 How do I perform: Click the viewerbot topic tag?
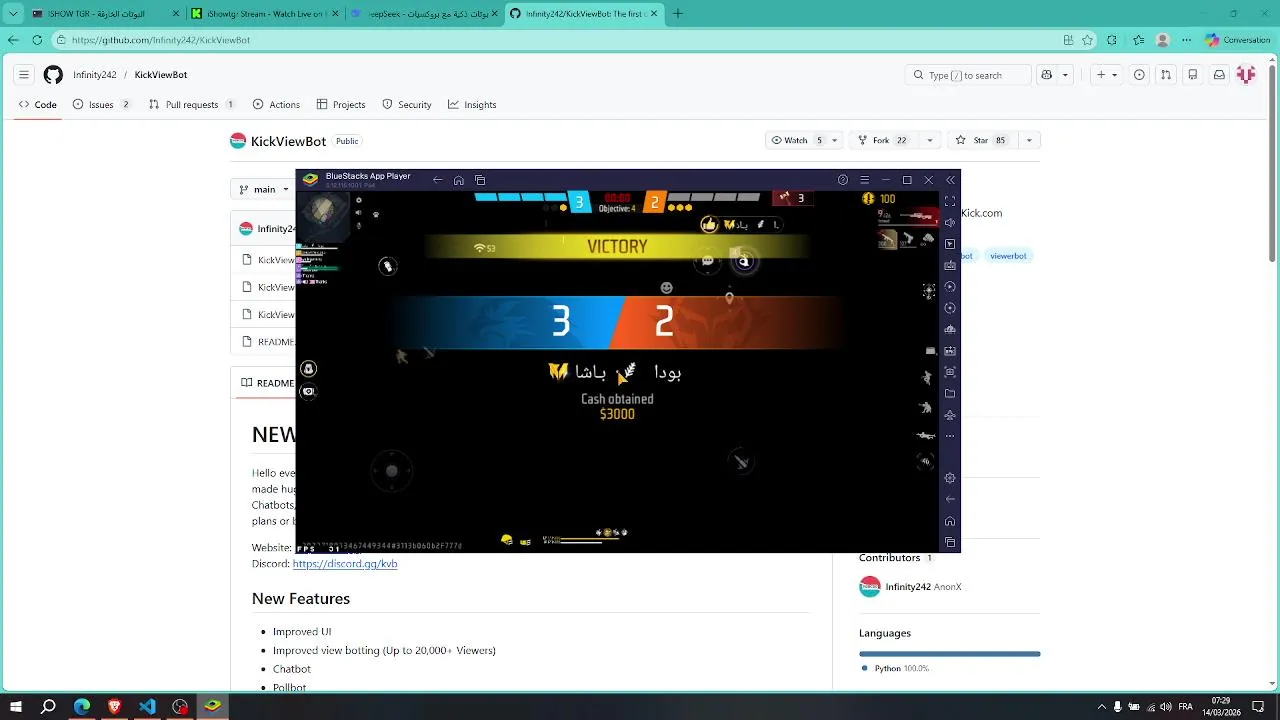pos(1008,256)
